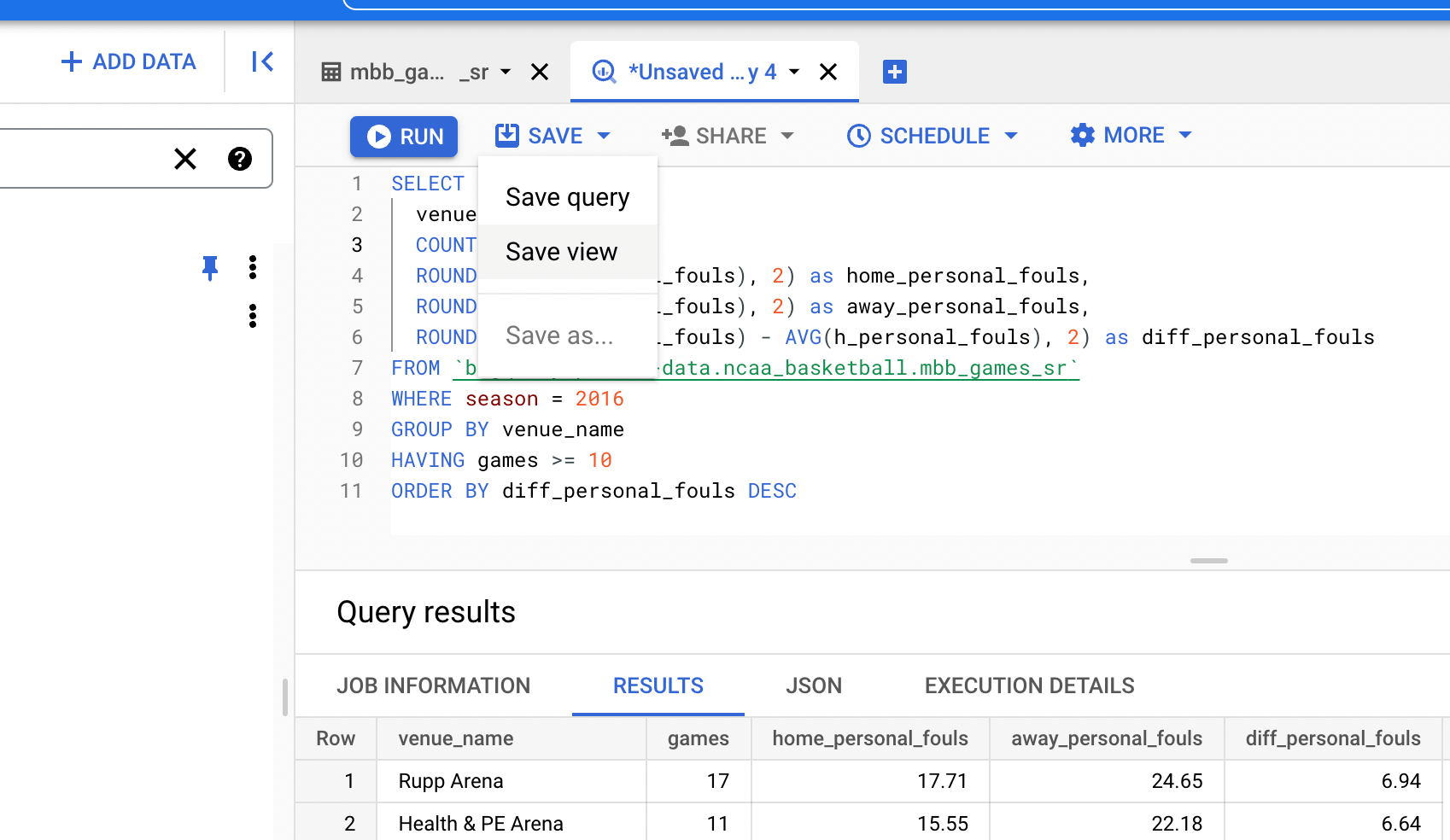Switch to EXECUTION DETAILS tab

point(1030,685)
